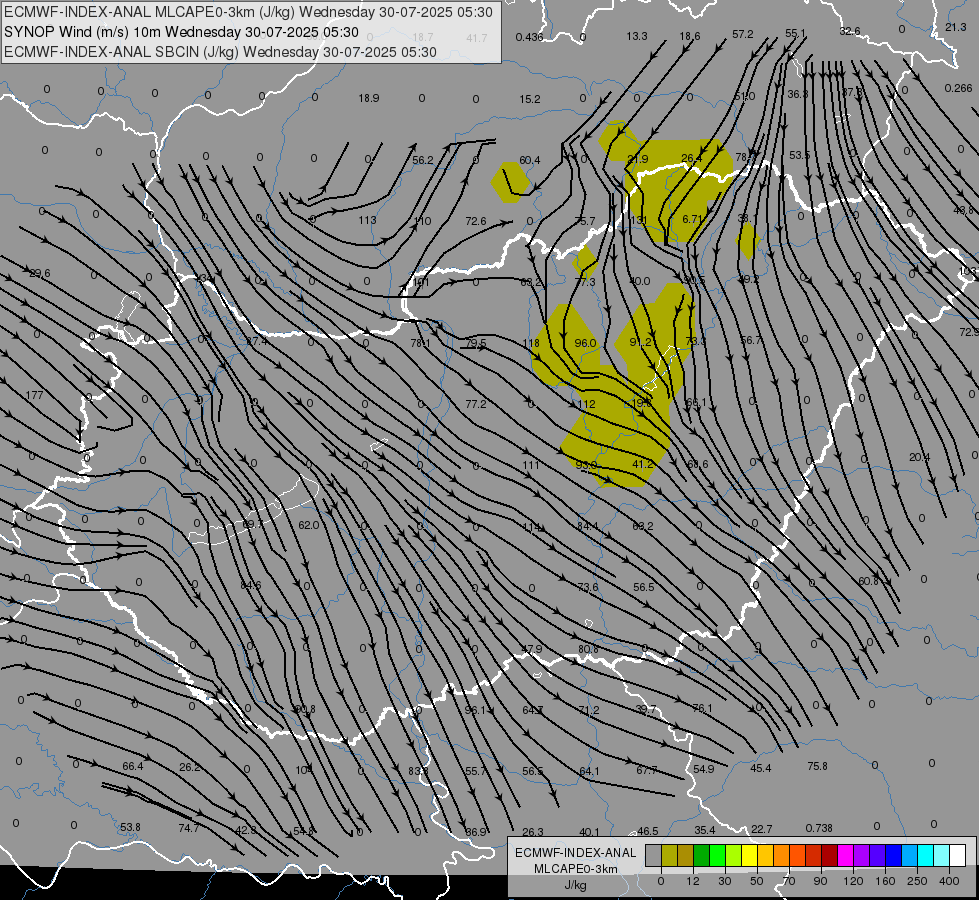Click legend scale label 160
Screen dimensions: 979x900
(x=885, y=881)
